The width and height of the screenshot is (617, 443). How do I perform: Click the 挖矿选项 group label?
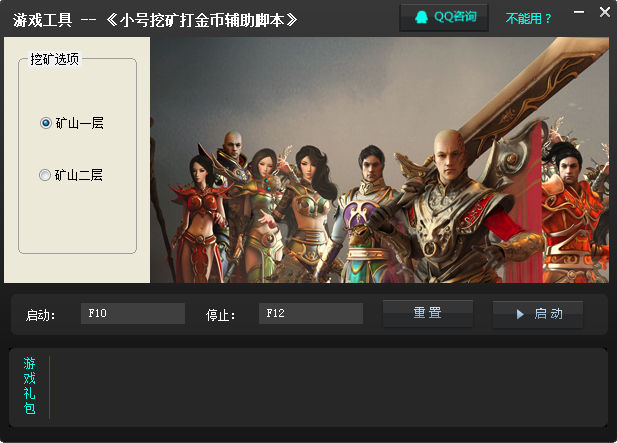click(55, 59)
